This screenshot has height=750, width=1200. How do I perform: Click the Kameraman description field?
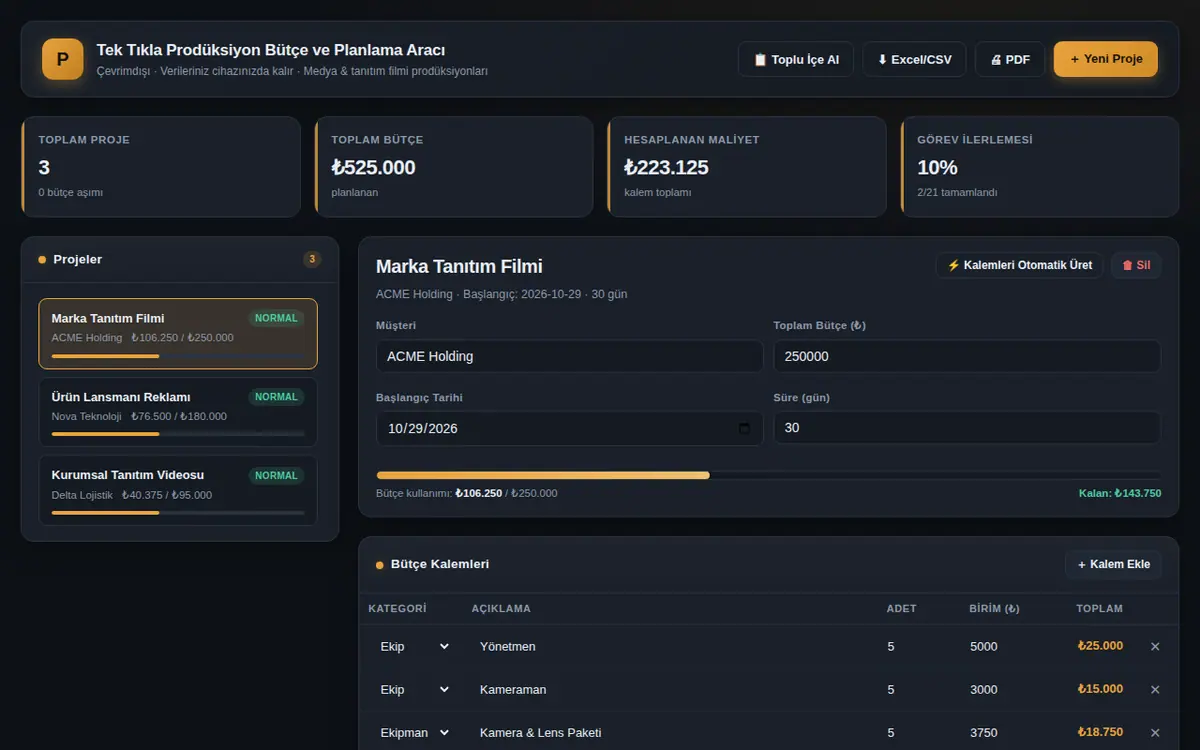(x=673, y=690)
